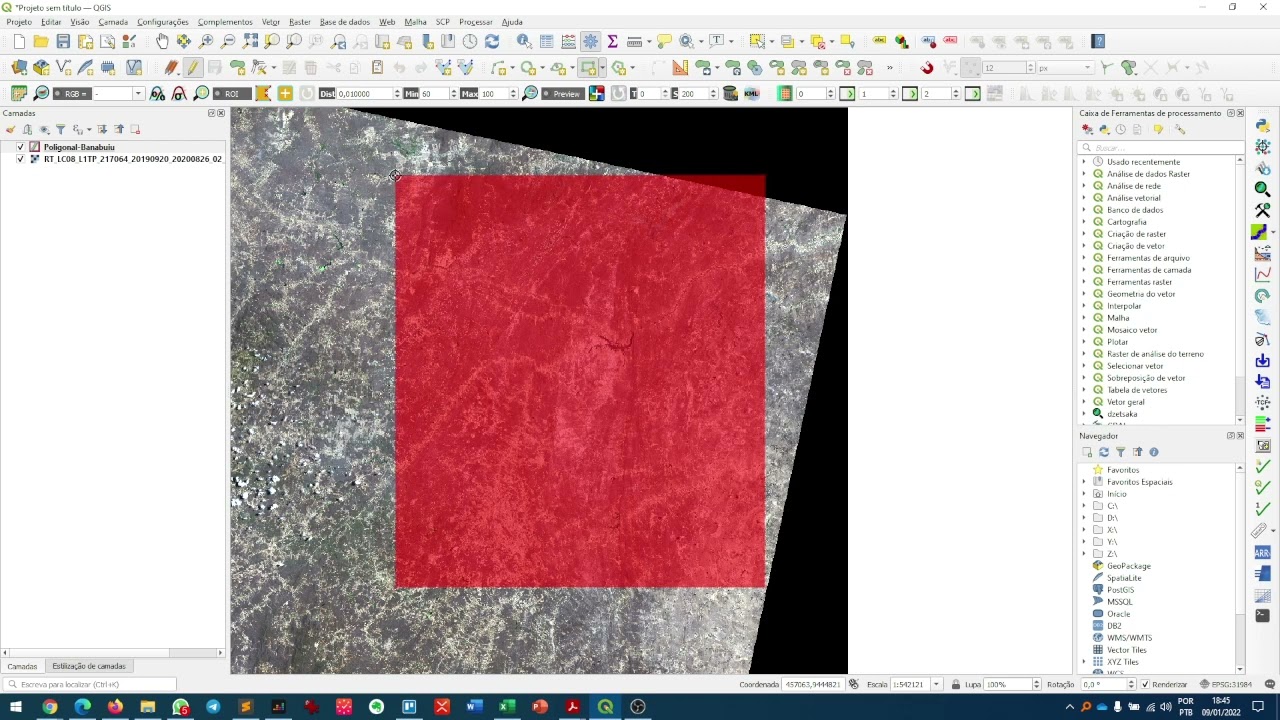This screenshot has width=1280, height=720.
Task: Toggle the SCP RGB display button
Action: point(72,93)
